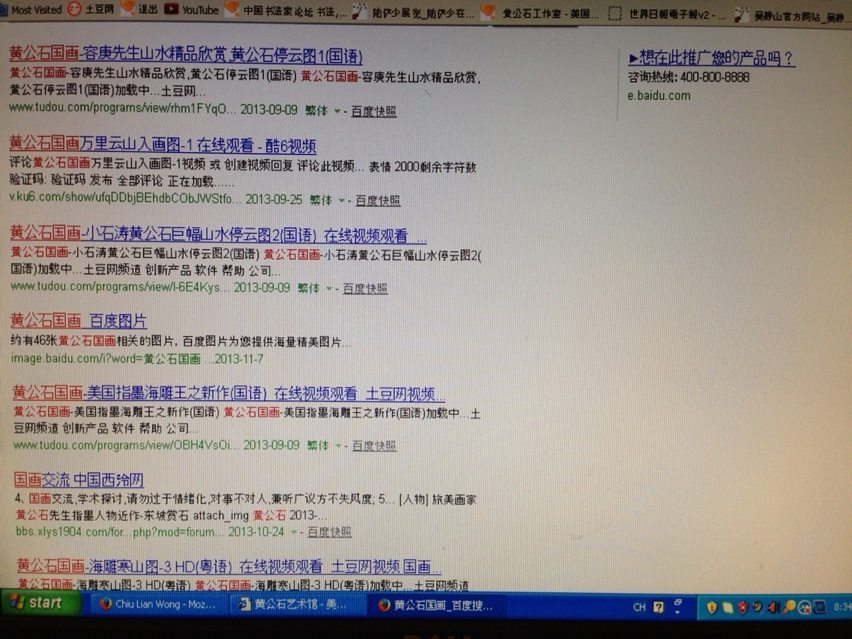Click the language bar help question-mark icon
This screenshot has width=852, height=639.
pos(659,607)
